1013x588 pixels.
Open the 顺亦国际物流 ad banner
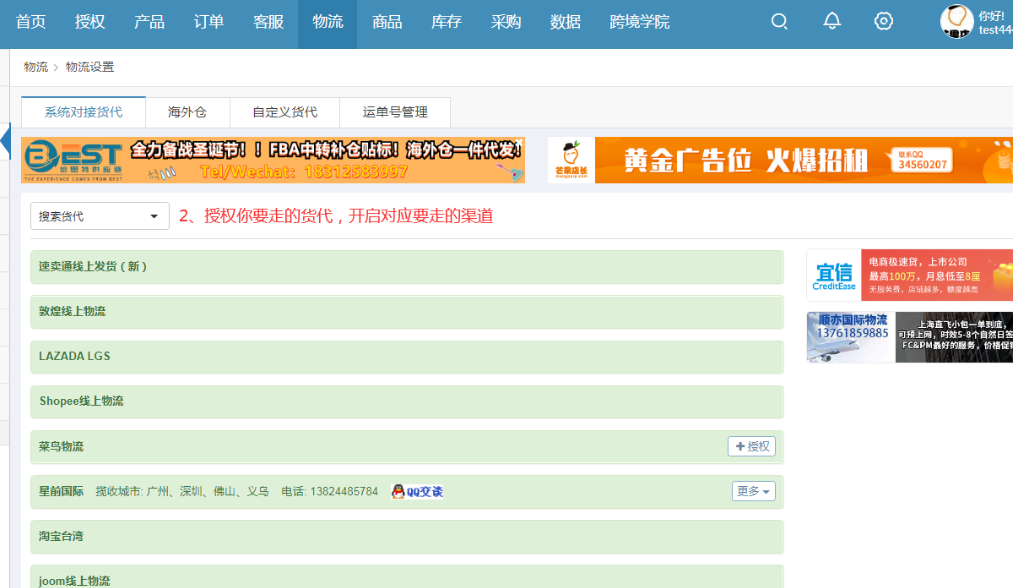(x=910, y=337)
